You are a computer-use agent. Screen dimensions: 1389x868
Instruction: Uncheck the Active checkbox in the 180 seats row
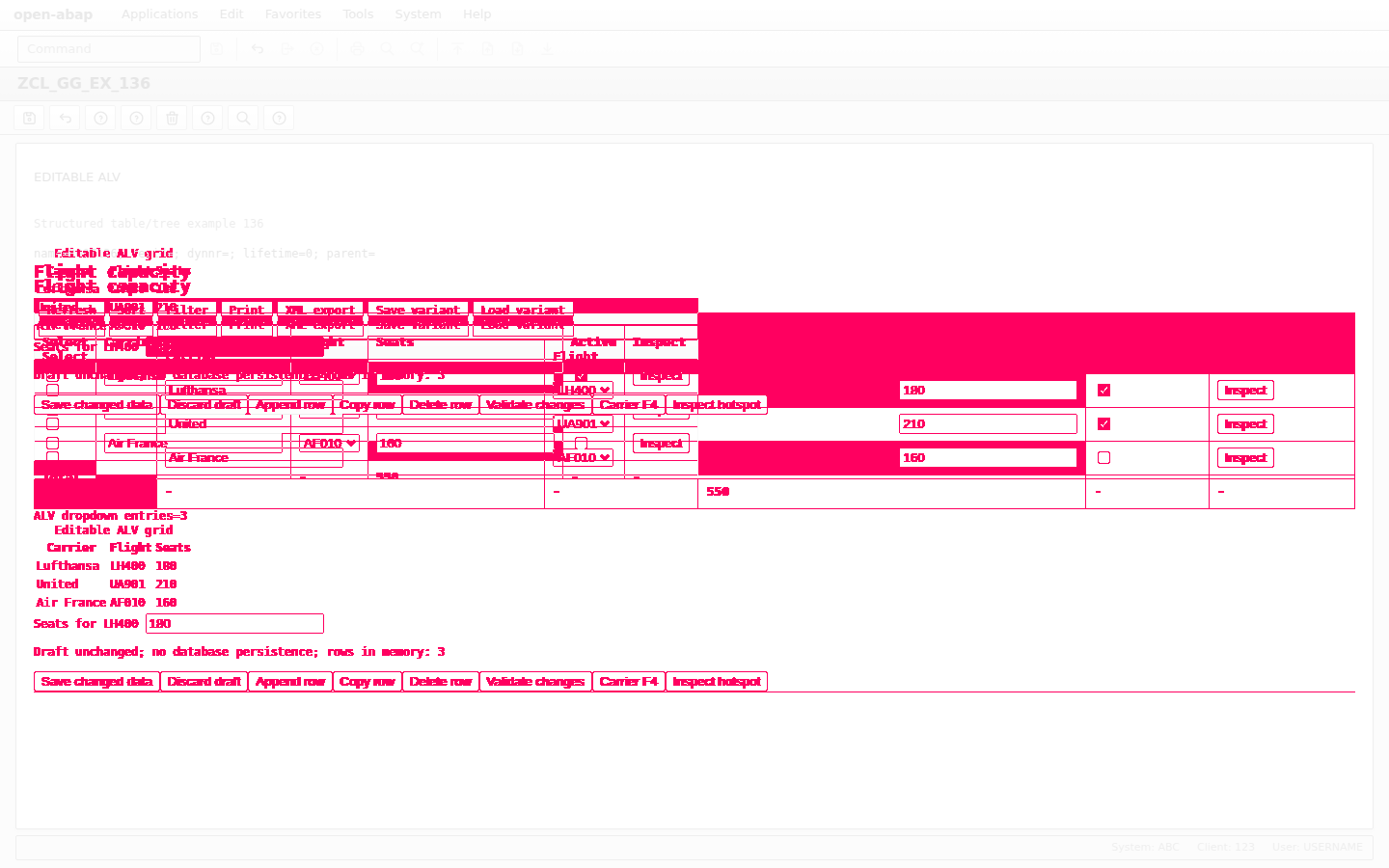pyautogui.click(x=1104, y=391)
